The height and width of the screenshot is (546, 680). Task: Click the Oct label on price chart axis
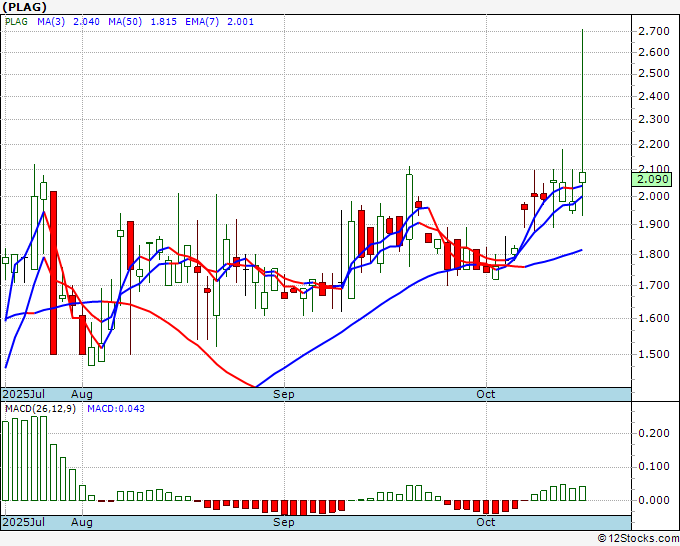coord(485,394)
